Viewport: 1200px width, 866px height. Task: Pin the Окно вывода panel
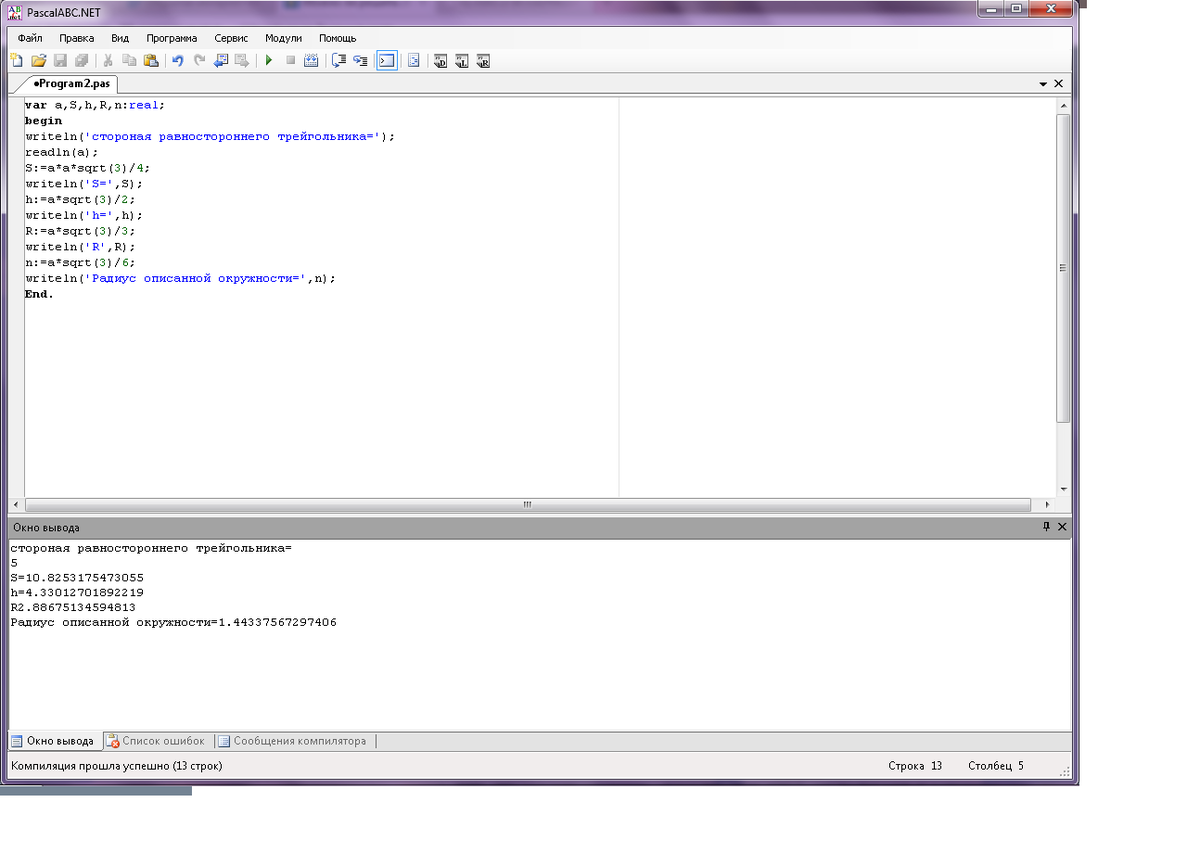point(1047,526)
